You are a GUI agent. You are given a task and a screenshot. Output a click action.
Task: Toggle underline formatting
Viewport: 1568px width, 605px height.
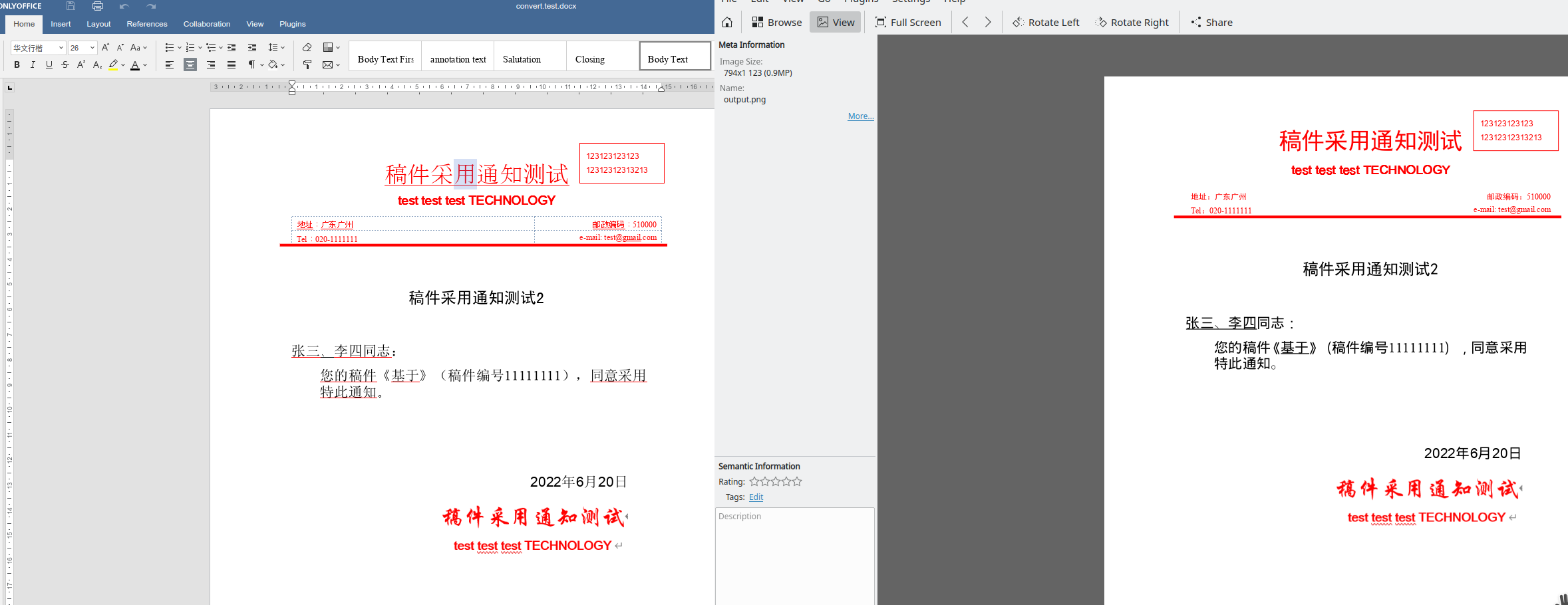tap(49, 64)
